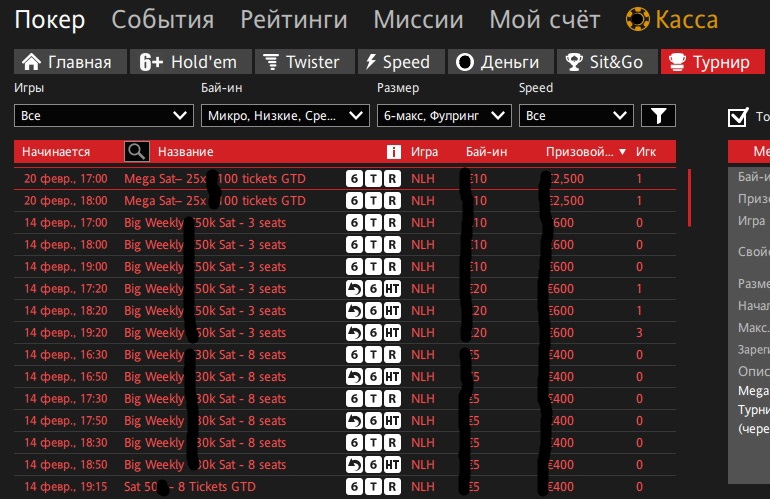This screenshot has height=499, width=770.
Task: Open the Мой счёт menu
Action: tap(545, 20)
